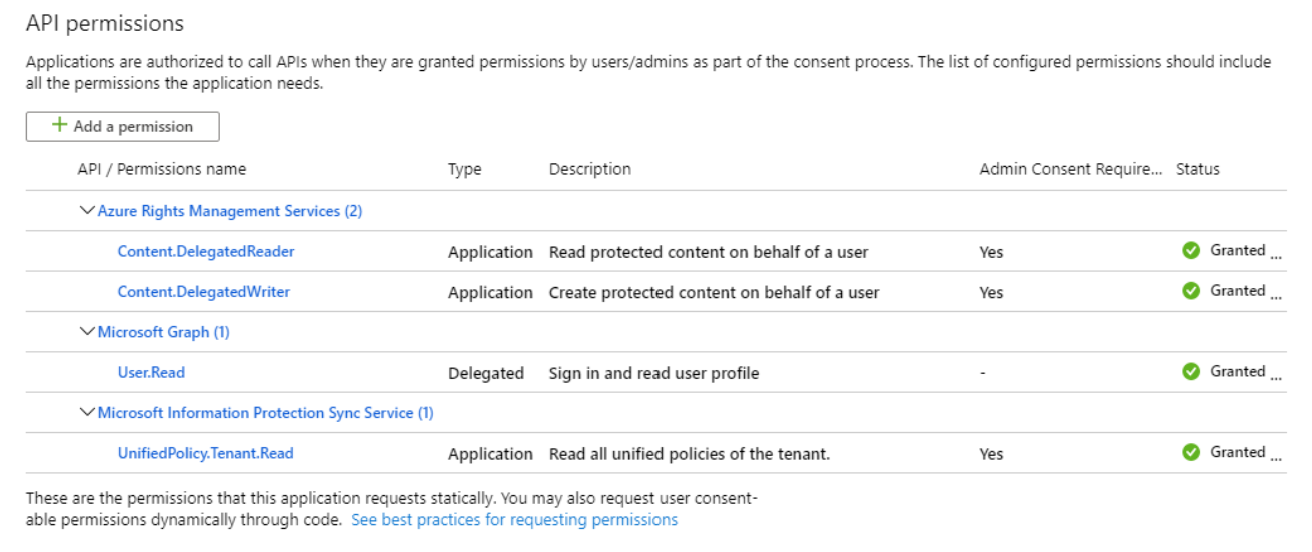Viewport: 1312px width, 552px height.
Task: Click green Granted checkmark for UnifiedPolicy.Tenant.Read
Action: (1191, 453)
